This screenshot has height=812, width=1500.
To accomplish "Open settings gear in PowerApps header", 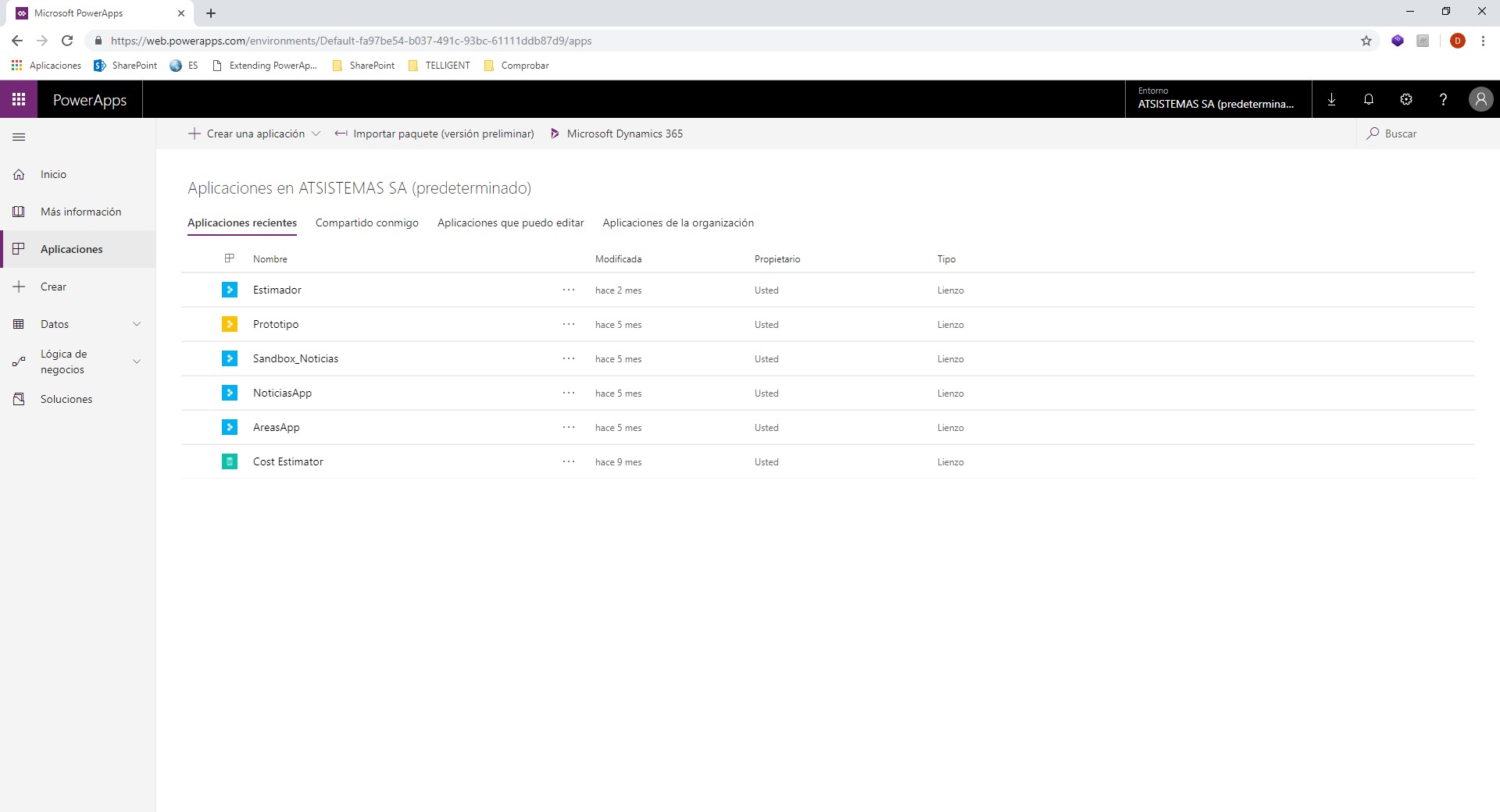I will (x=1406, y=99).
